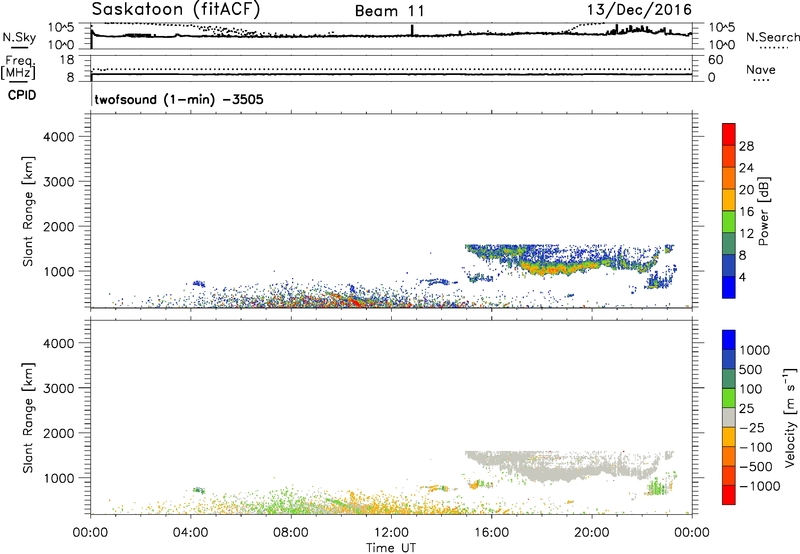Click the "500" Velocity colorbar label
800x554 pixels.
pyautogui.click(x=750, y=370)
